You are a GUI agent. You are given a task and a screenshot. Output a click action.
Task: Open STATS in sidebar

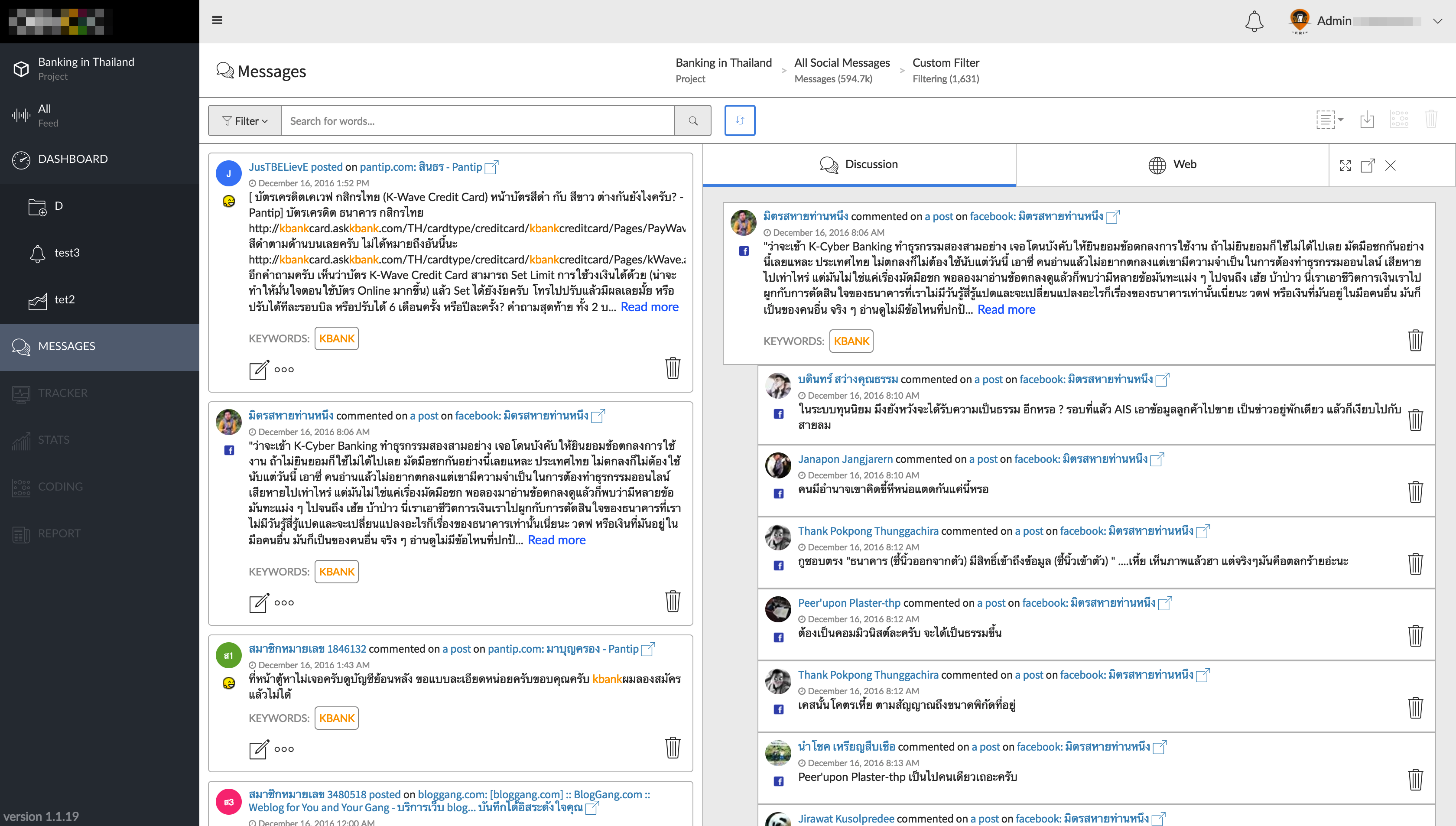(100, 440)
